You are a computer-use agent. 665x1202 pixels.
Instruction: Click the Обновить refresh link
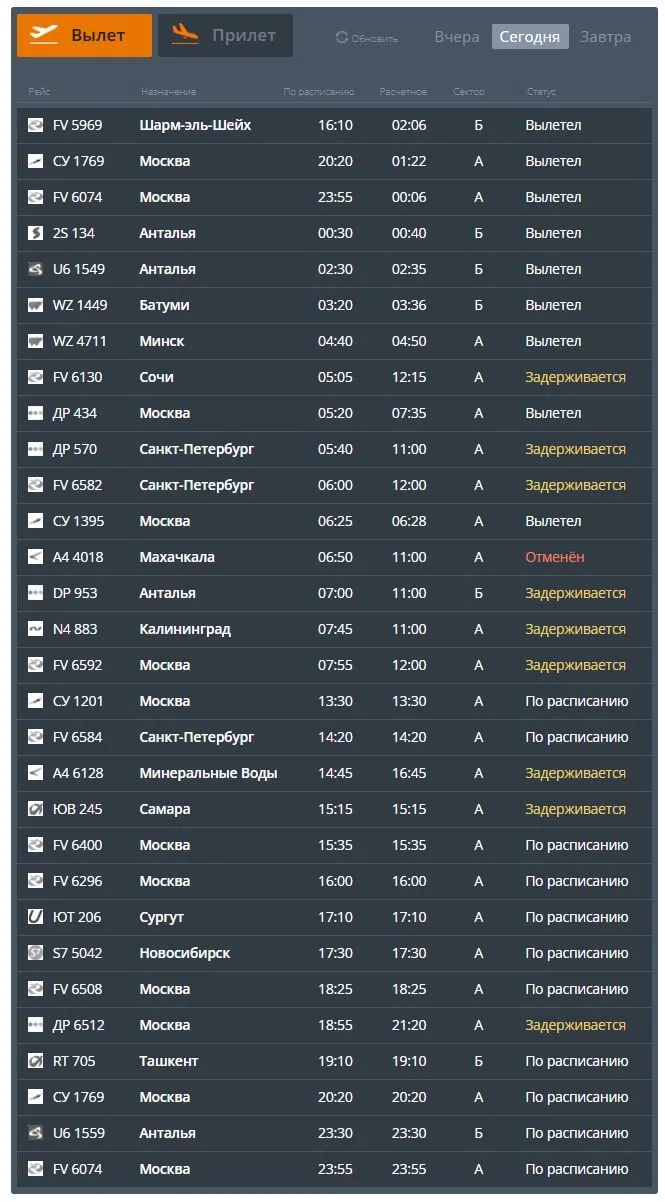point(367,38)
